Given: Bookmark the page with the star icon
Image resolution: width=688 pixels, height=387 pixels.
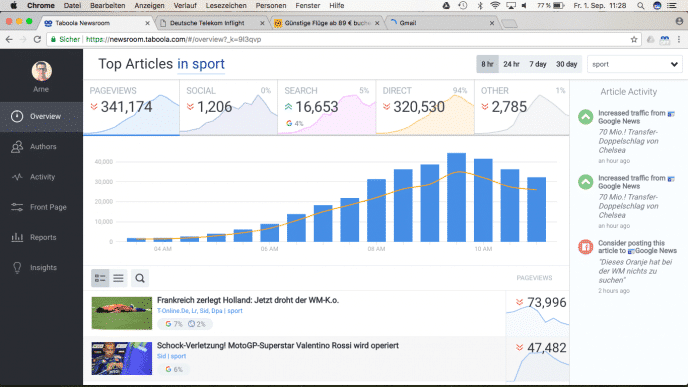Looking at the screenshot, I should tap(634, 39).
